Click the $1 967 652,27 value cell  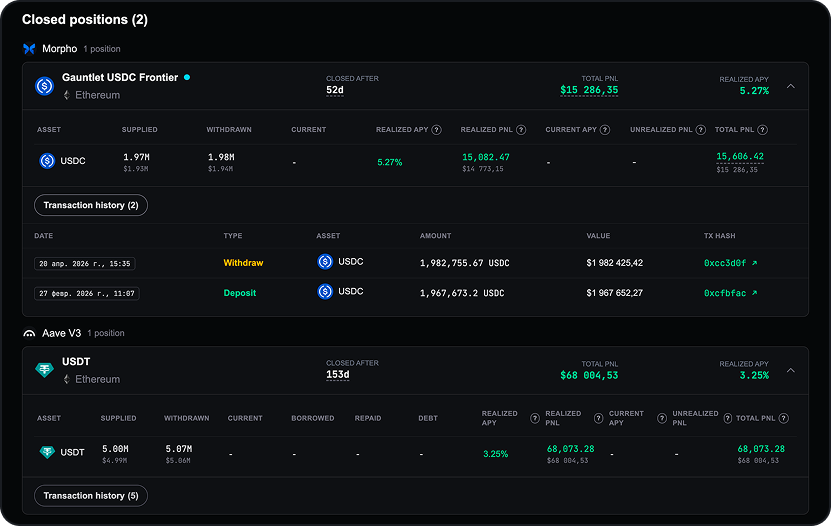[615, 293]
